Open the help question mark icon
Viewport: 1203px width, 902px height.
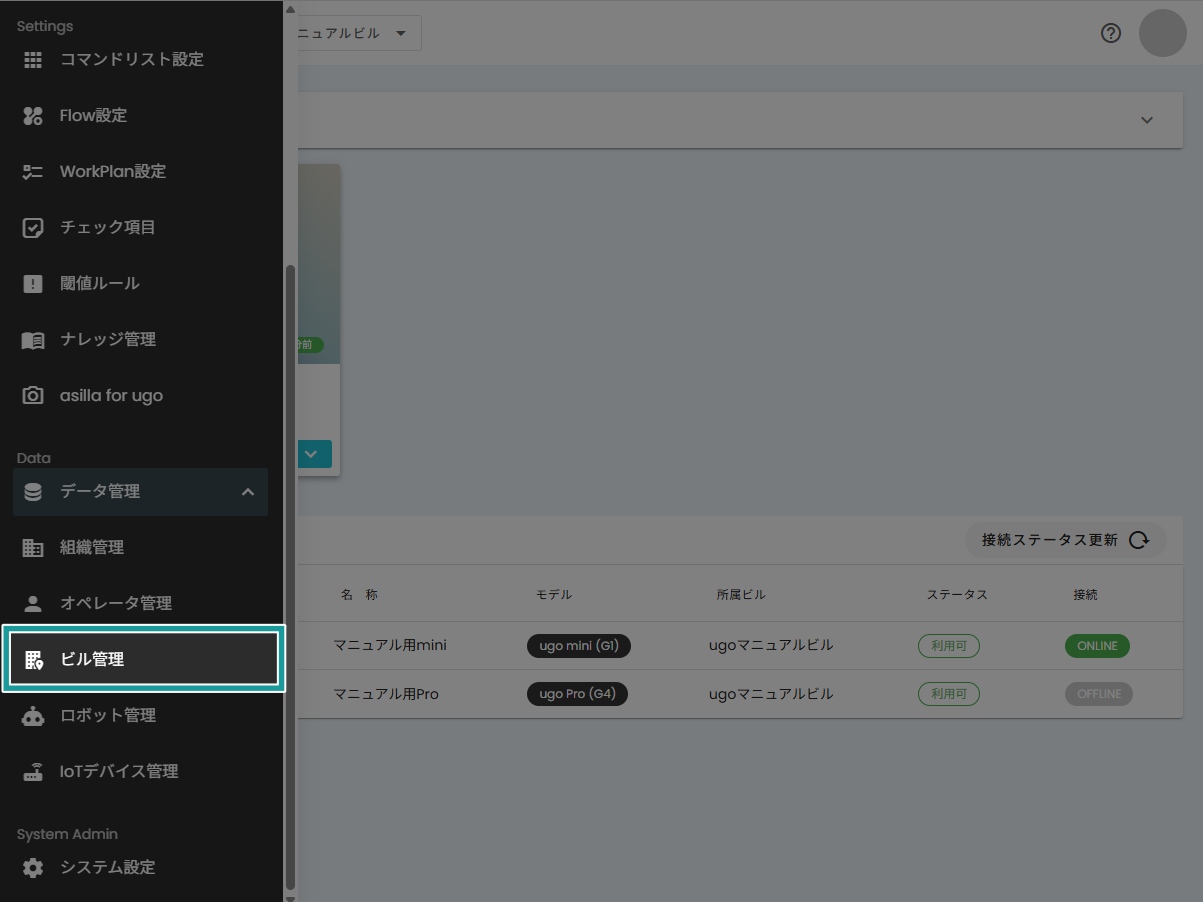(1111, 33)
